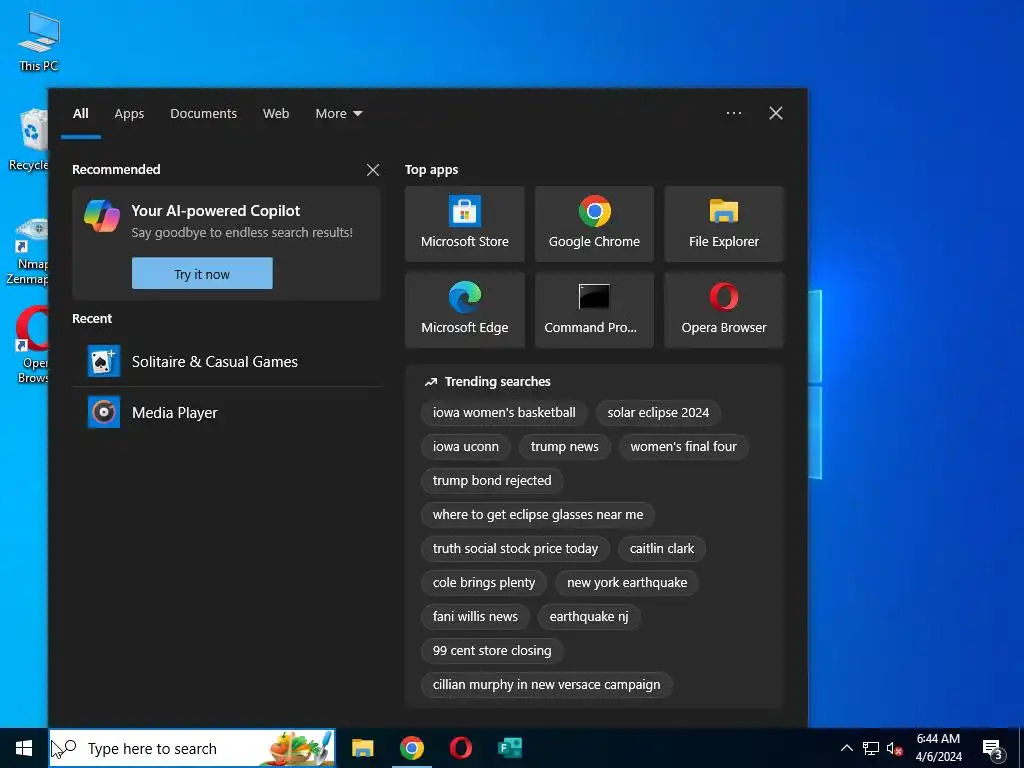Click the muted volume tray icon
This screenshot has height=768, width=1024.
[894, 748]
